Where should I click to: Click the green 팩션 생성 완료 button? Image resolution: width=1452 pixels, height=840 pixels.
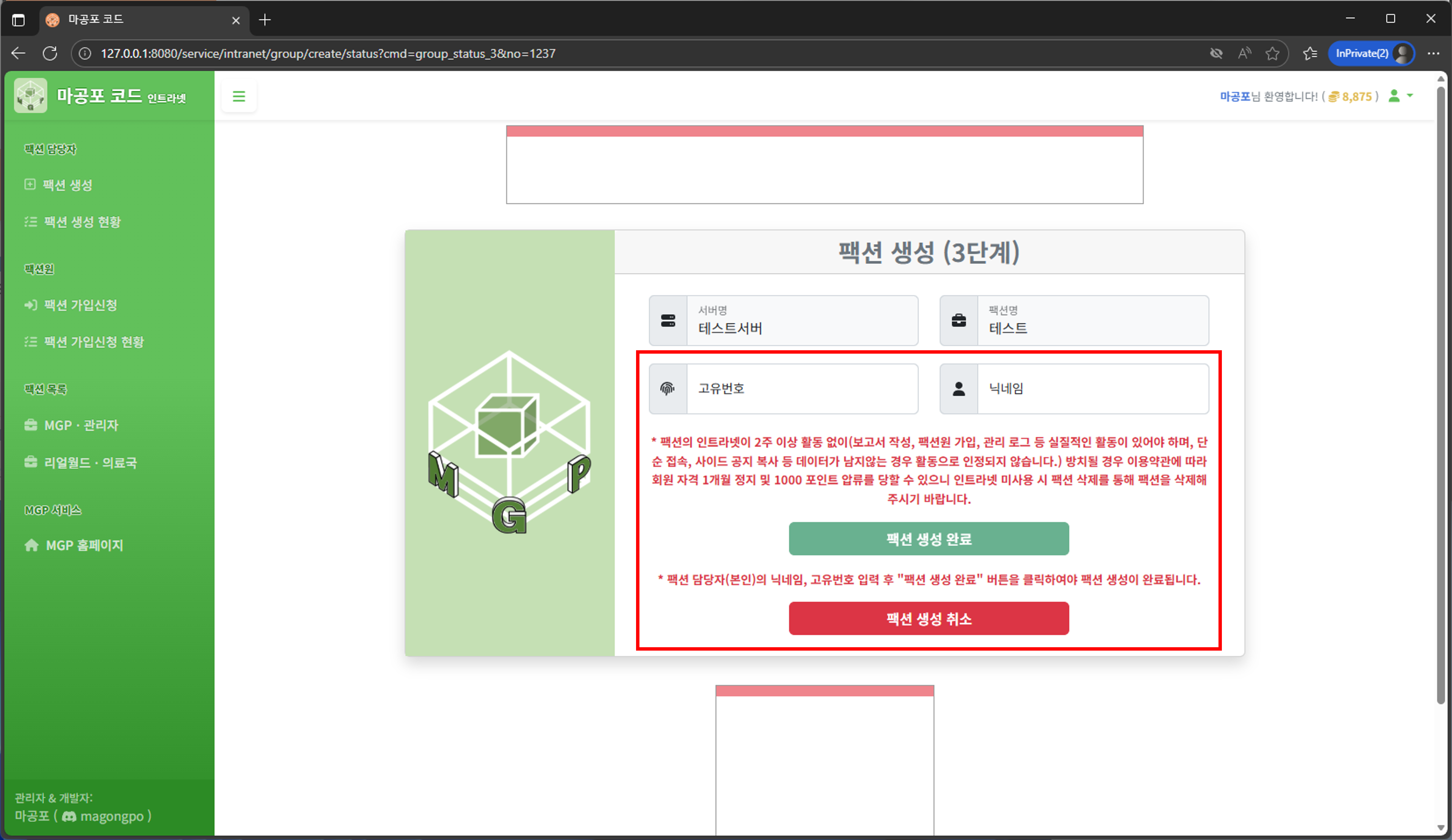[928, 539]
